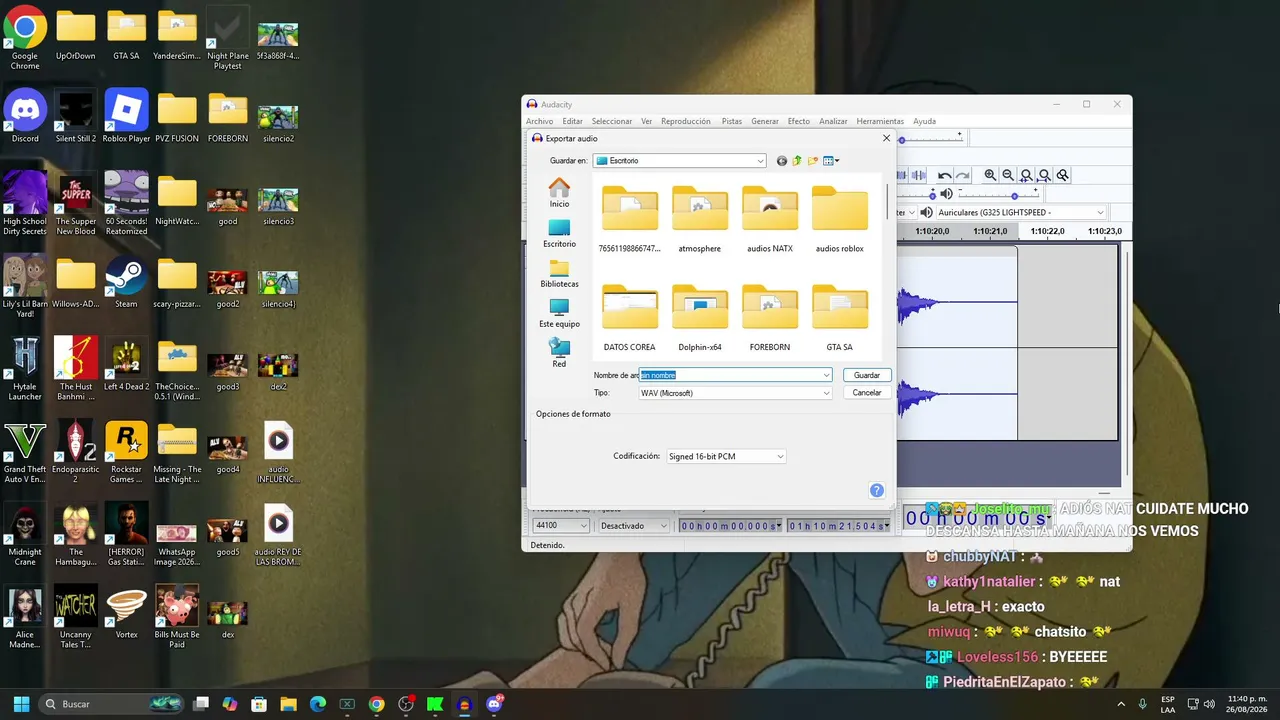Open Steam desktop shortcut

pyautogui.click(x=126, y=282)
